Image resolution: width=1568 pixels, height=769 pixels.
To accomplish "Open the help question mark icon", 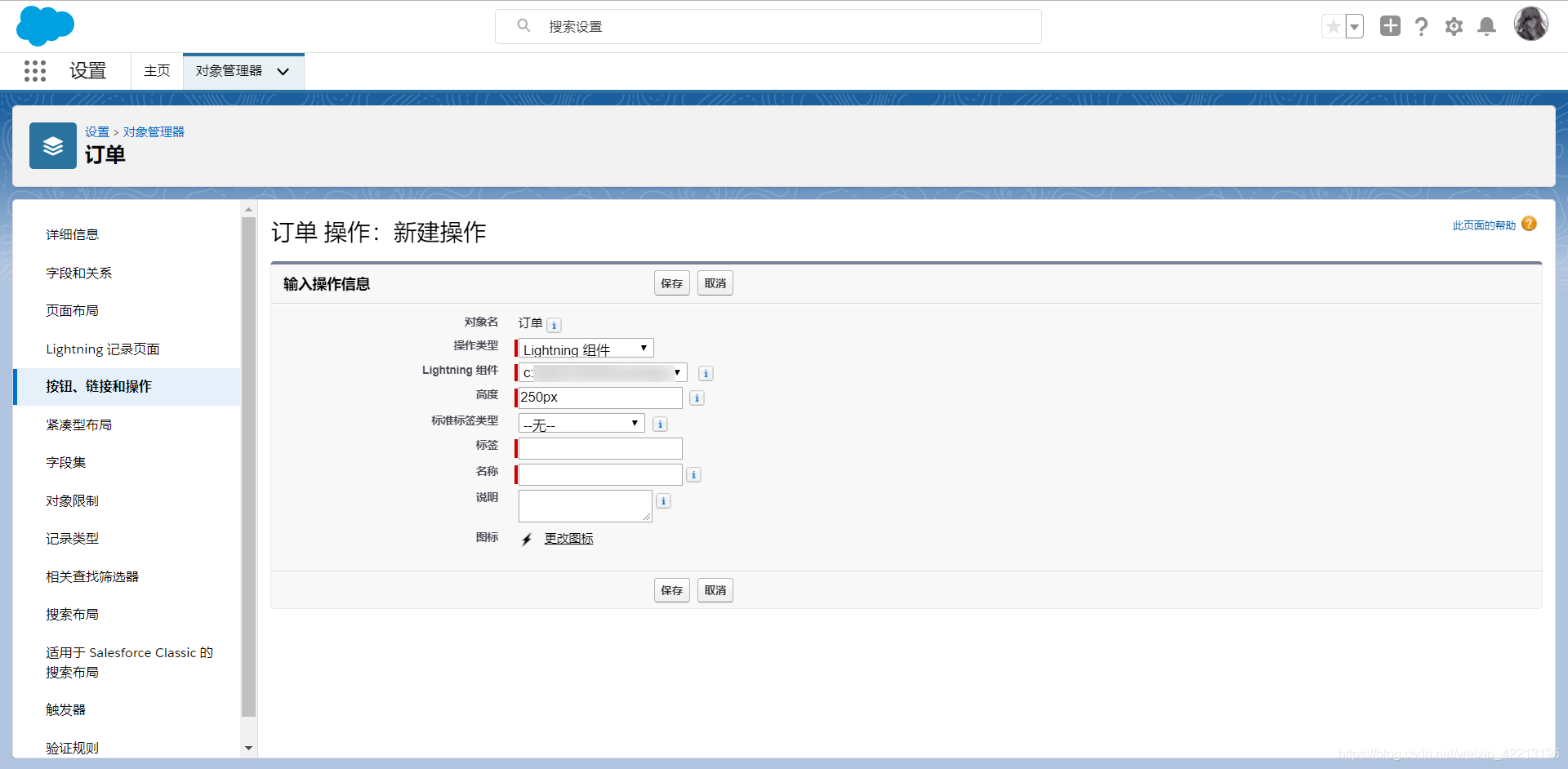I will point(1422,27).
